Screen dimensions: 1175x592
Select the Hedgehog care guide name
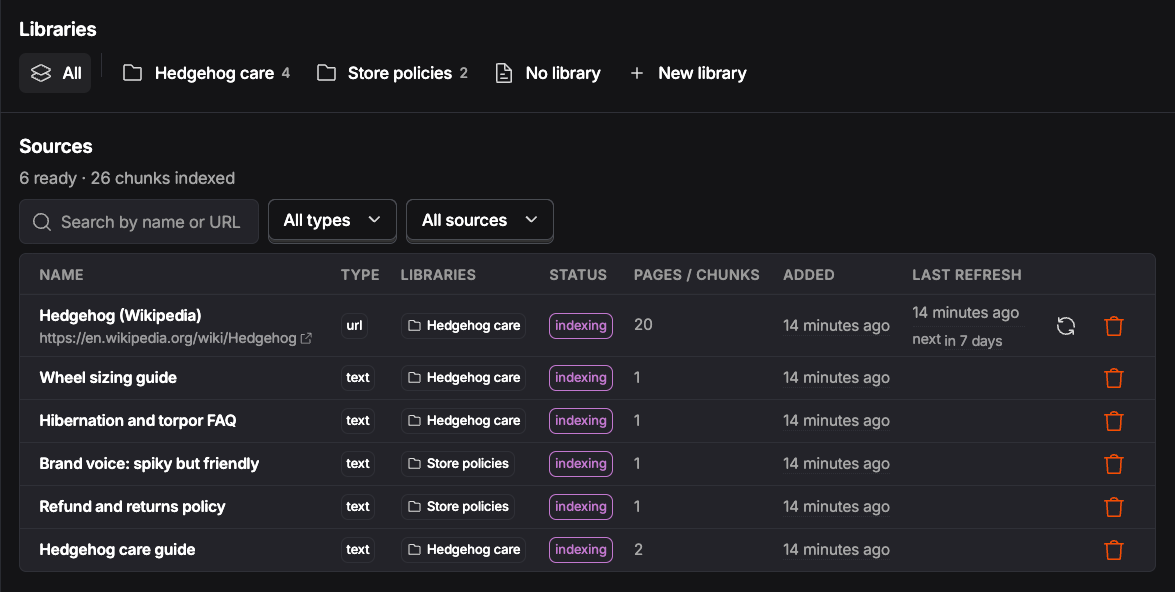[117, 550]
